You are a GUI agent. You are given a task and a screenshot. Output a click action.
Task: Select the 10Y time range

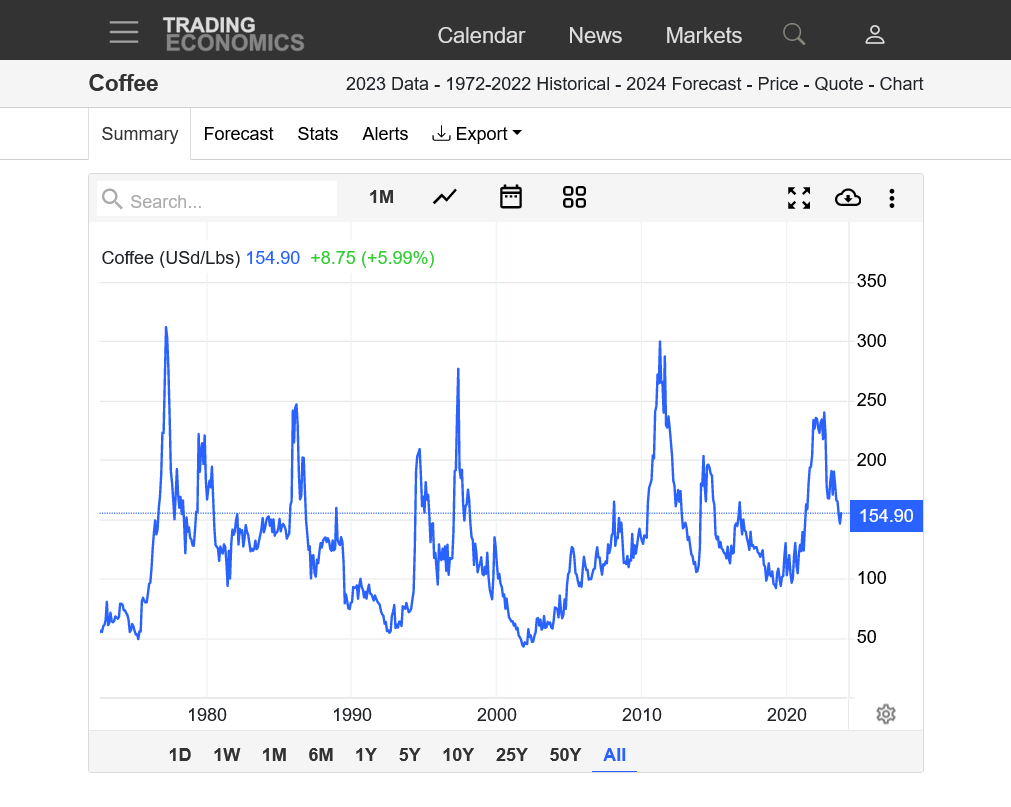click(x=458, y=755)
